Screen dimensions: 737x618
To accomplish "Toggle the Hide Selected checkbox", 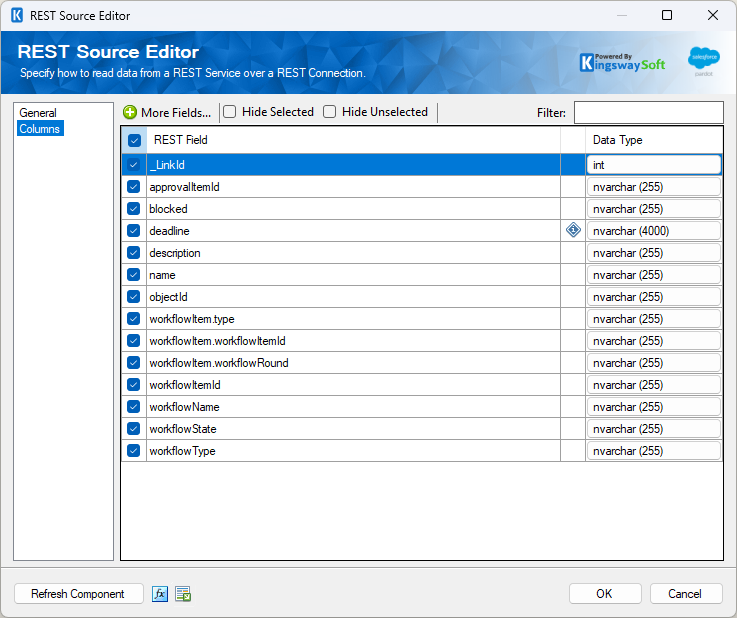I will pyautogui.click(x=229, y=112).
